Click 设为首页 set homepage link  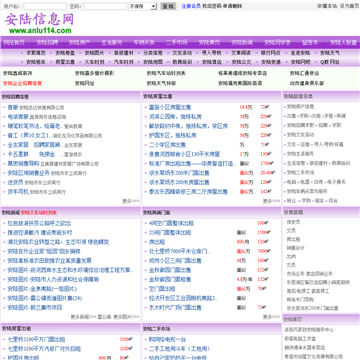click(x=349, y=6)
